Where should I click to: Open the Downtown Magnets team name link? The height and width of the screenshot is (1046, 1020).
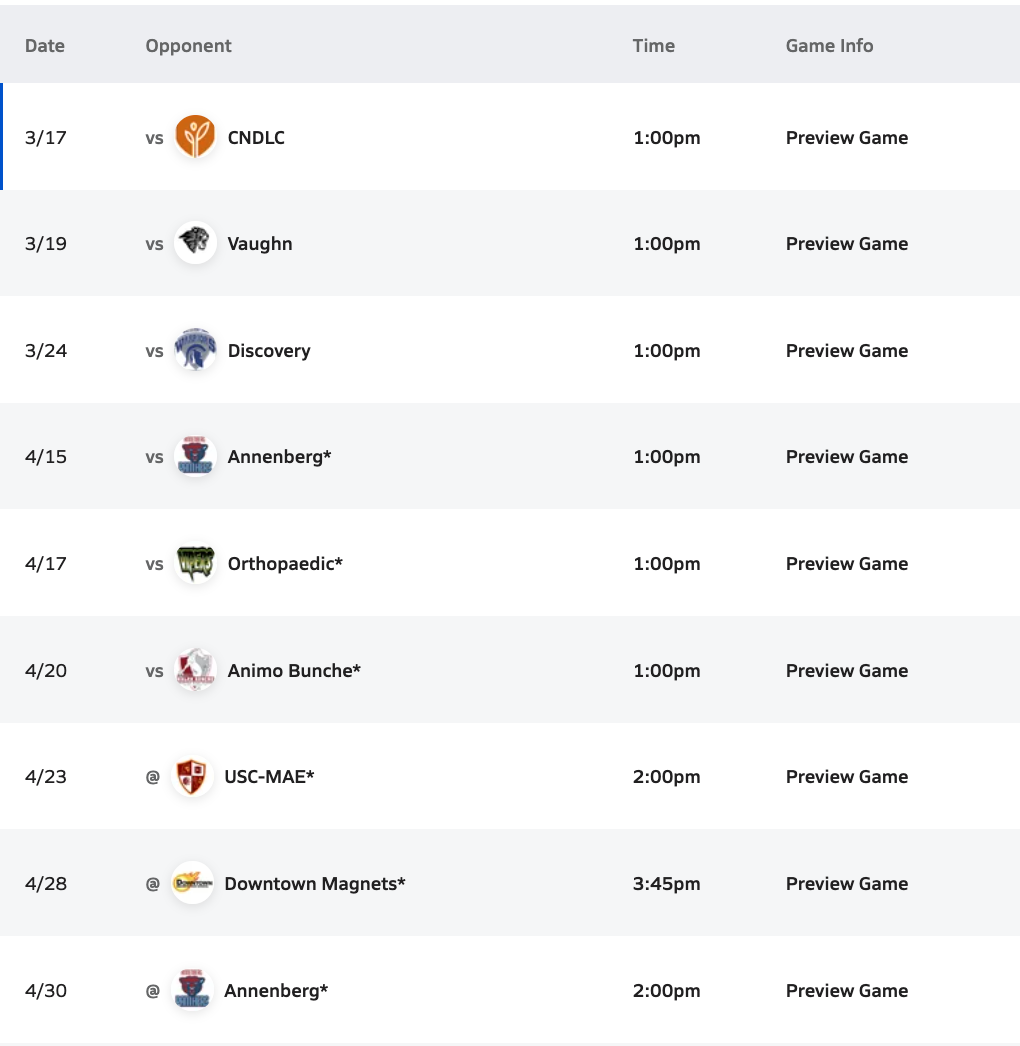(315, 884)
